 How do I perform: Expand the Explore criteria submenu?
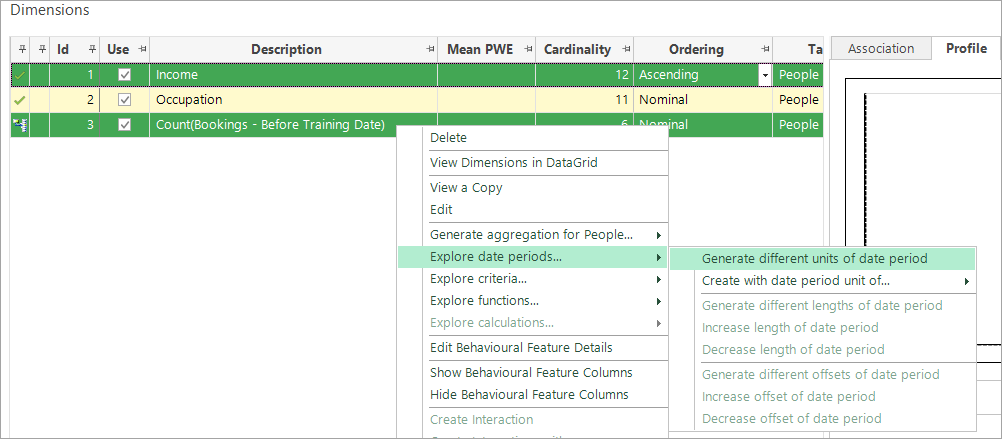pyautogui.click(x=659, y=279)
